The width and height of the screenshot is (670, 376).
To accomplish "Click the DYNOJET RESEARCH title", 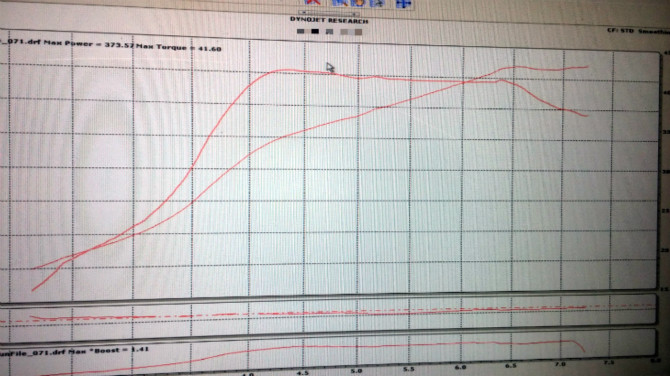I will [329, 20].
